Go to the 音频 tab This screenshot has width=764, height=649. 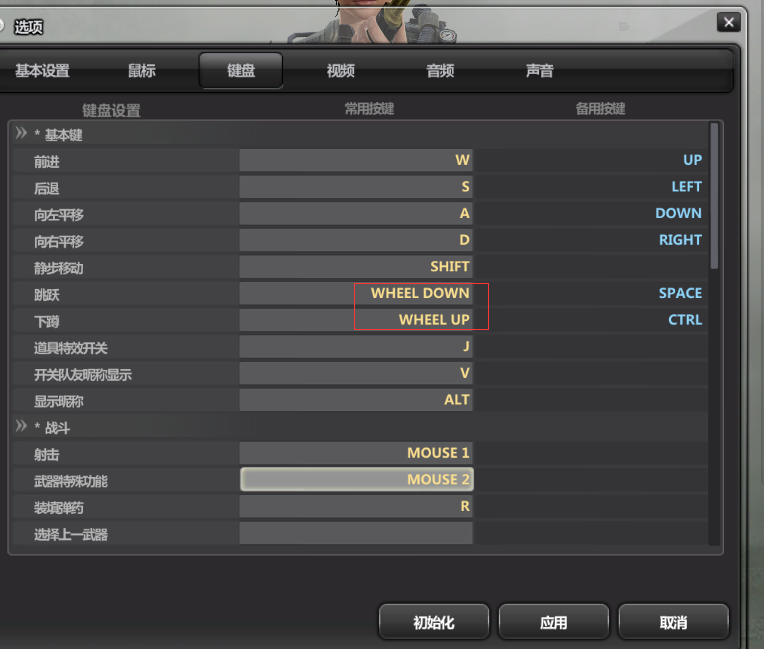point(440,71)
